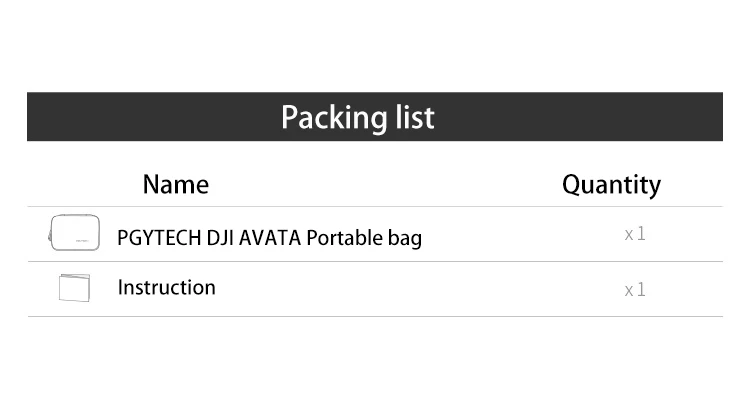The width and height of the screenshot is (750, 404).
Task: Click the word PGYTECH in bag name
Action: click(158, 238)
